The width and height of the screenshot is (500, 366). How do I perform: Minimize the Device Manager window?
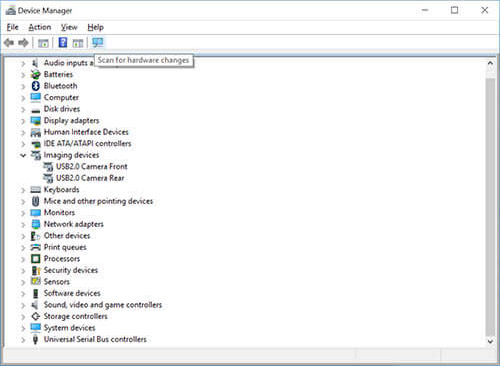pyautogui.click(x=425, y=10)
